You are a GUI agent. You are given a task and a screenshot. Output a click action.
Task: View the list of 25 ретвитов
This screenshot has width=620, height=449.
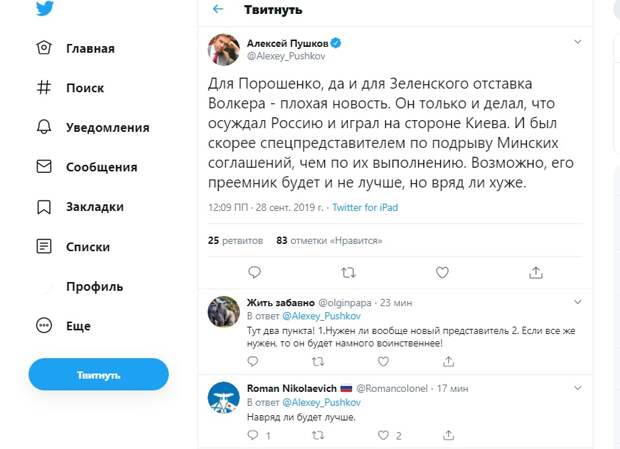(x=235, y=240)
